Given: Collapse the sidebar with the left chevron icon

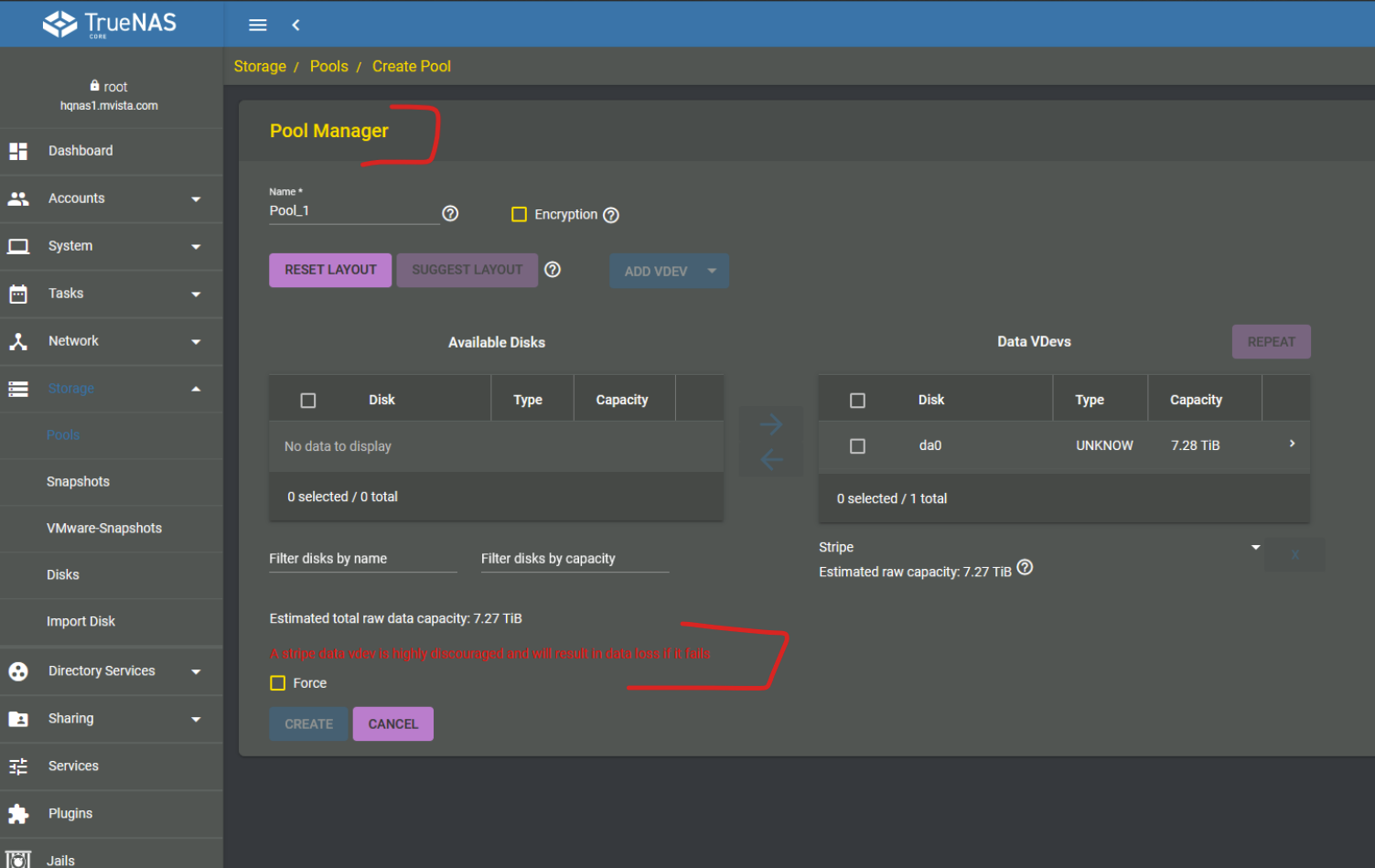Looking at the screenshot, I should pos(295,25).
